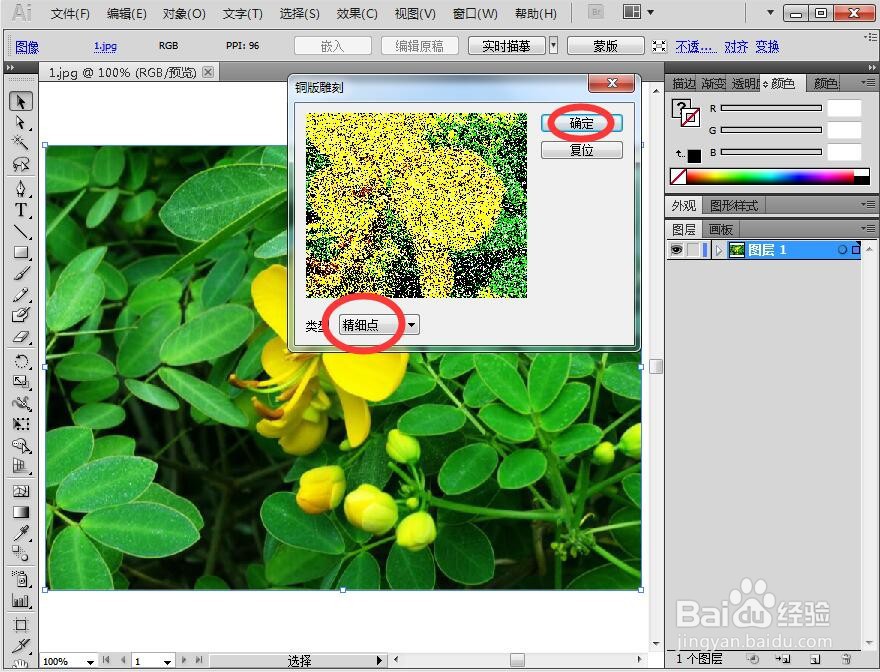Viewport: 880px width, 672px height.
Task: Open the 变换 link
Action: (767, 46)
